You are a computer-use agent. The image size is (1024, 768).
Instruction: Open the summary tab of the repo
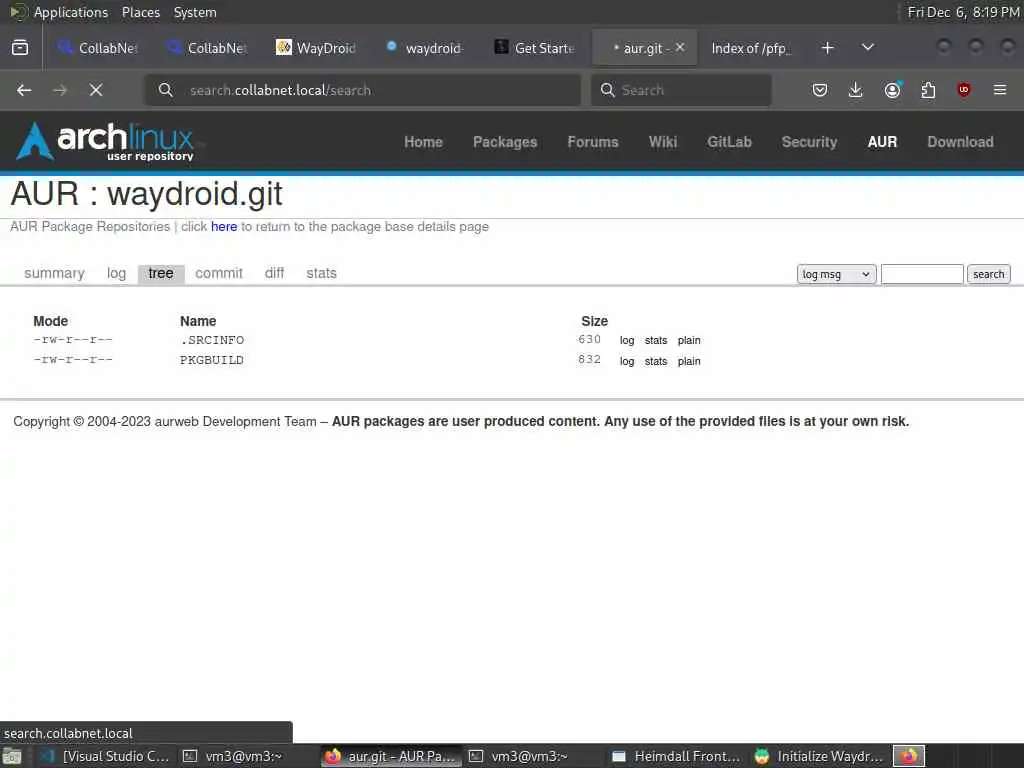(54, 273)
